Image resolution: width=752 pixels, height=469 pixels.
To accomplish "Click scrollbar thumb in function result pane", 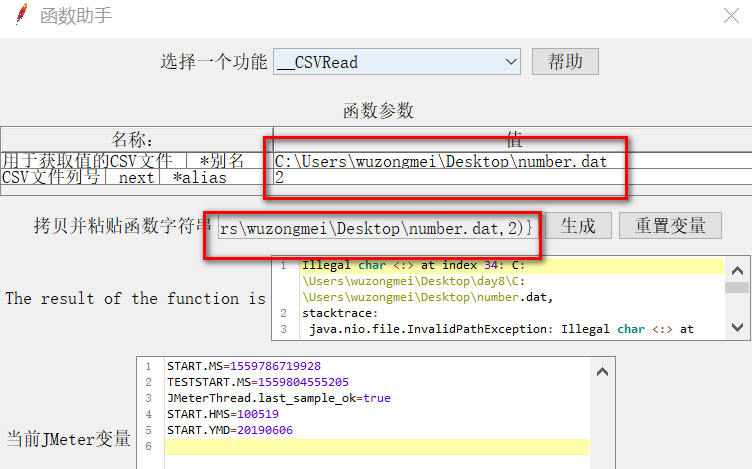I will coord(737,287).
